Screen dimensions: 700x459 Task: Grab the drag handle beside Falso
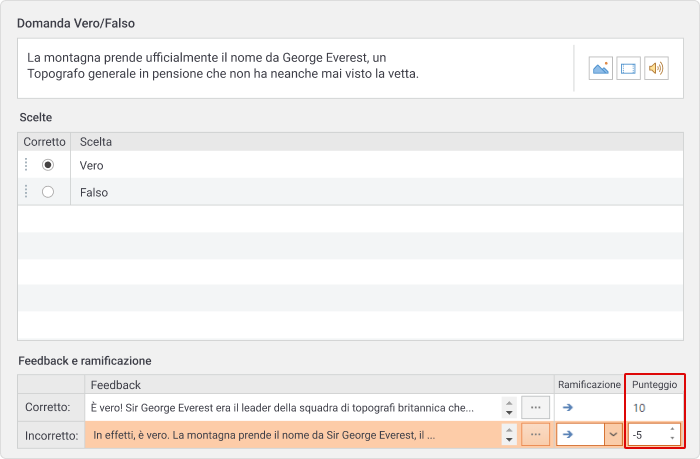26,192
